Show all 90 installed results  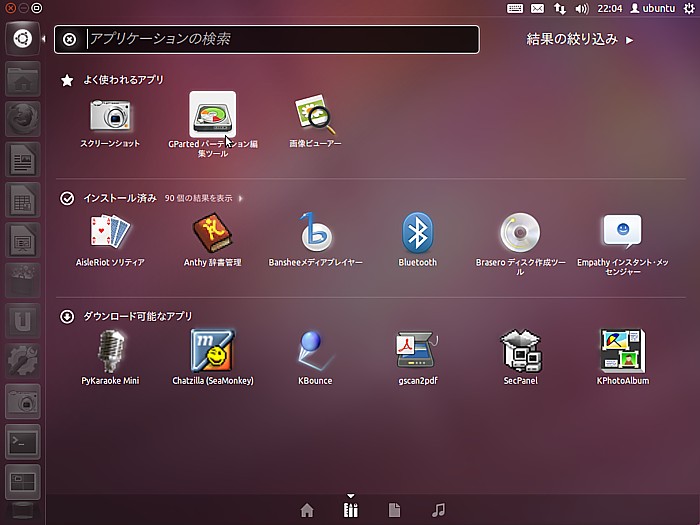point(203,198)
